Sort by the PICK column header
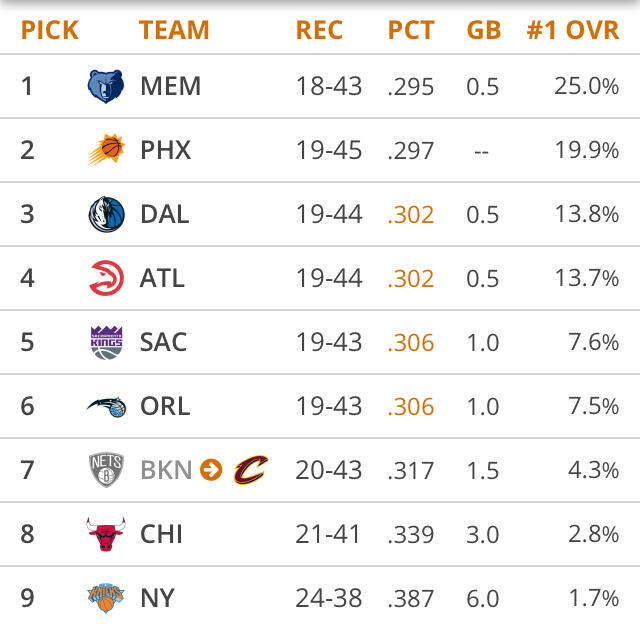This screenshot has height=626, width=640. tap(50, 30)
